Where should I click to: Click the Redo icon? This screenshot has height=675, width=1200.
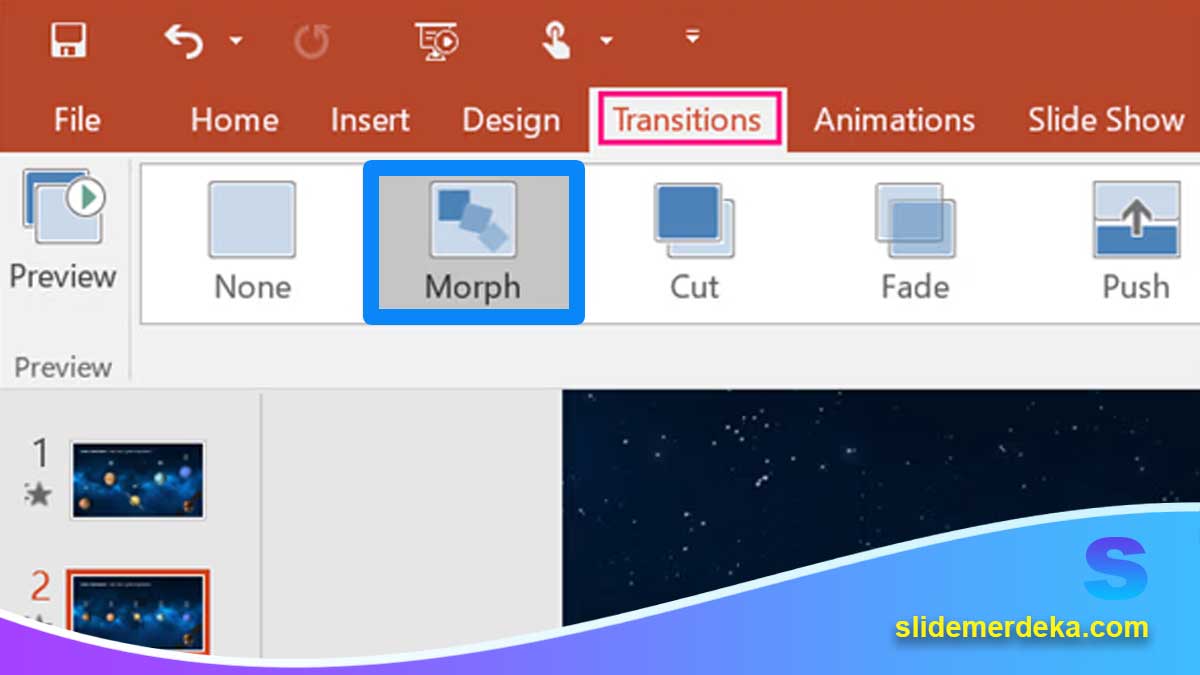pos(310,41)
